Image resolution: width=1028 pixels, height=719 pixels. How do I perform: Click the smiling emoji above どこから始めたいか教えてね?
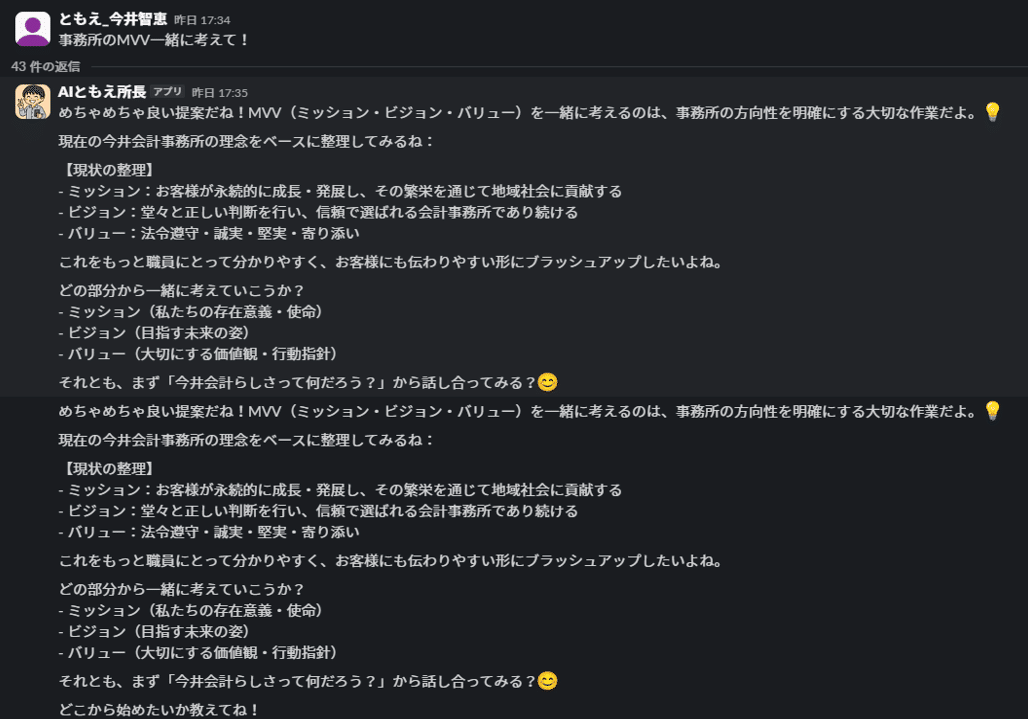(547, 681)
